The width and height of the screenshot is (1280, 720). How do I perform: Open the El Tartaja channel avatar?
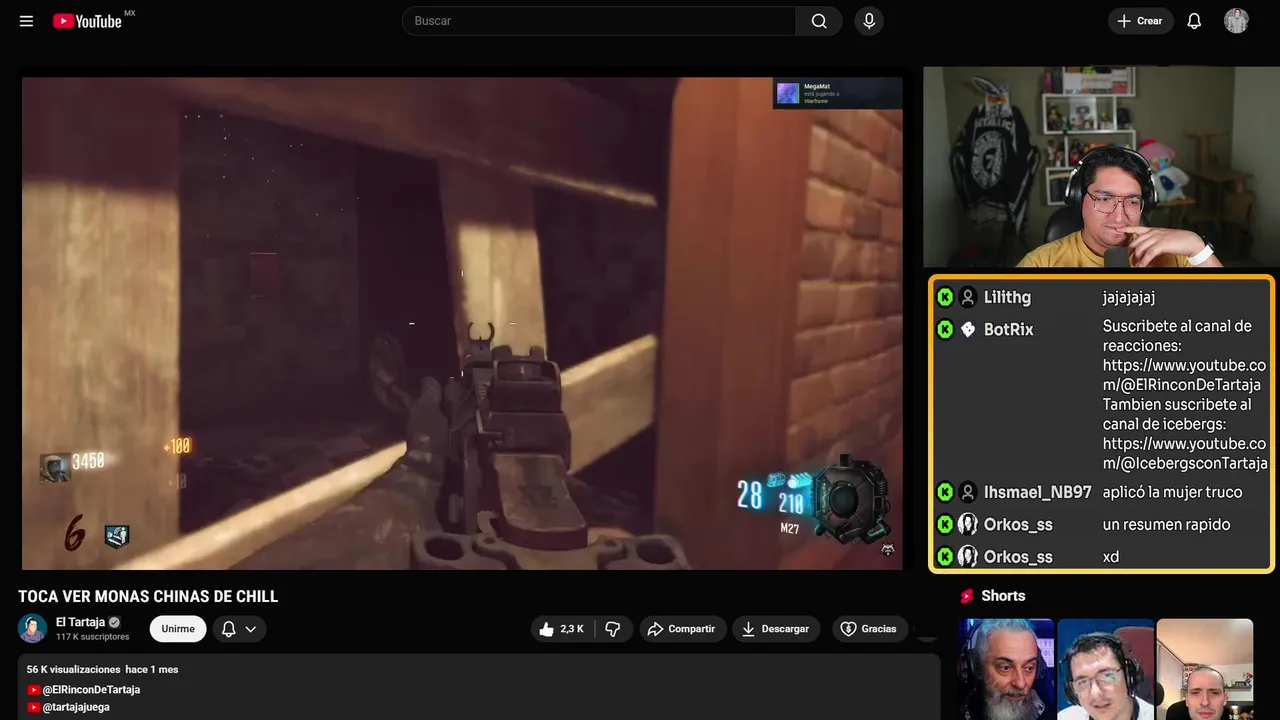click(x=33, y=628)
